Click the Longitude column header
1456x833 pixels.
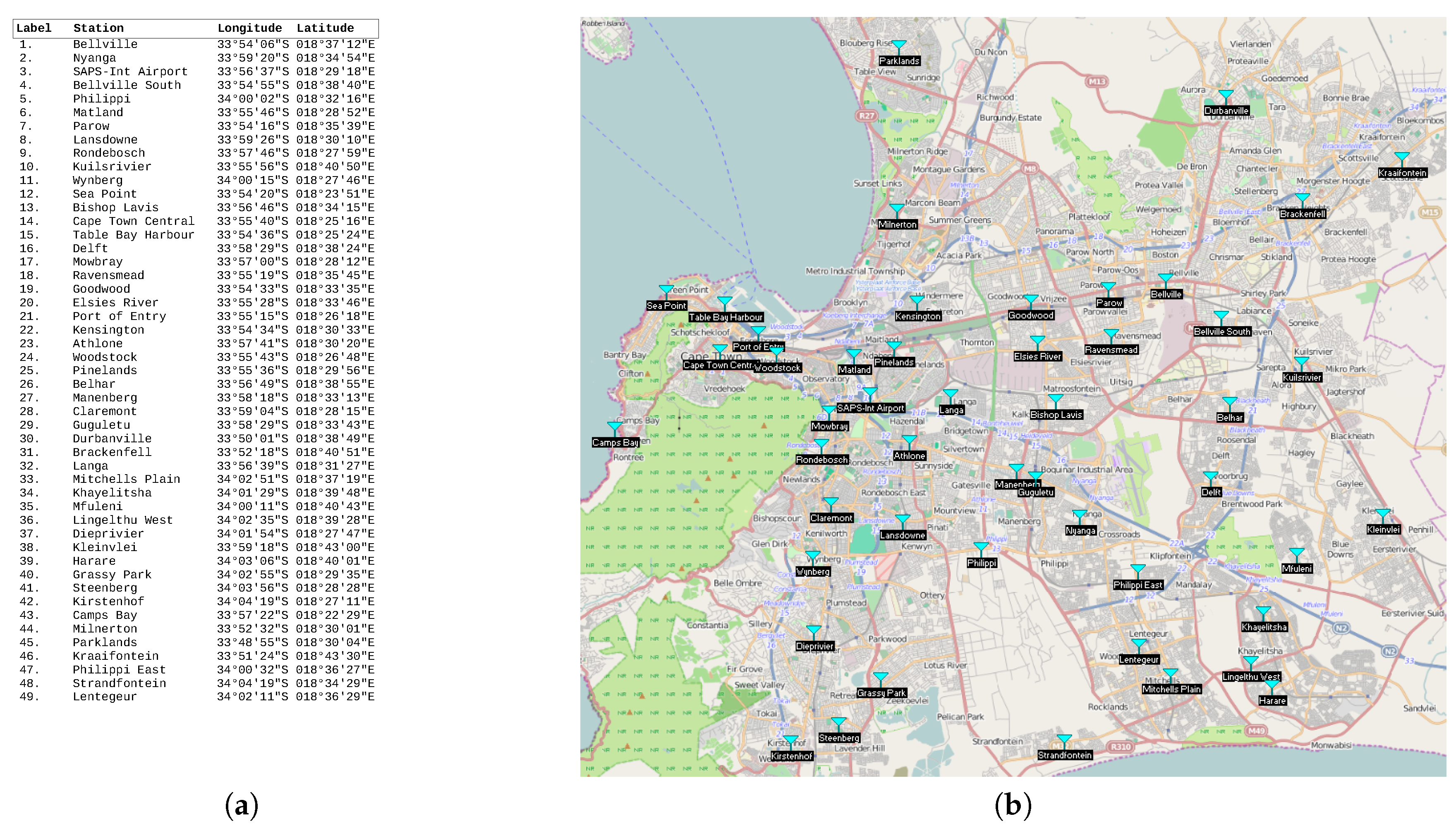[x=249, y=28]
